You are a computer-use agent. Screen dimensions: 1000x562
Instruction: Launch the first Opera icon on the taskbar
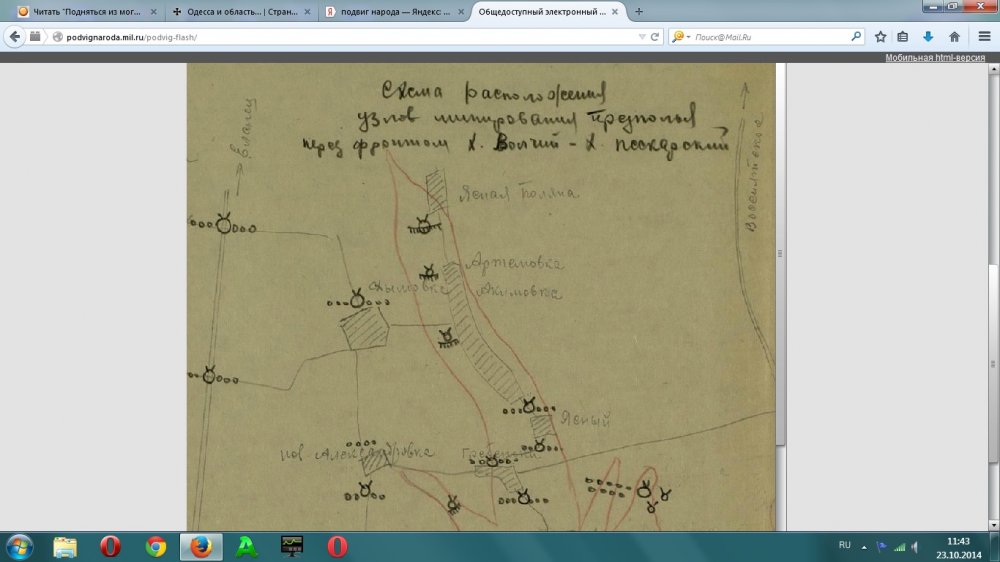tap(110, 547)
